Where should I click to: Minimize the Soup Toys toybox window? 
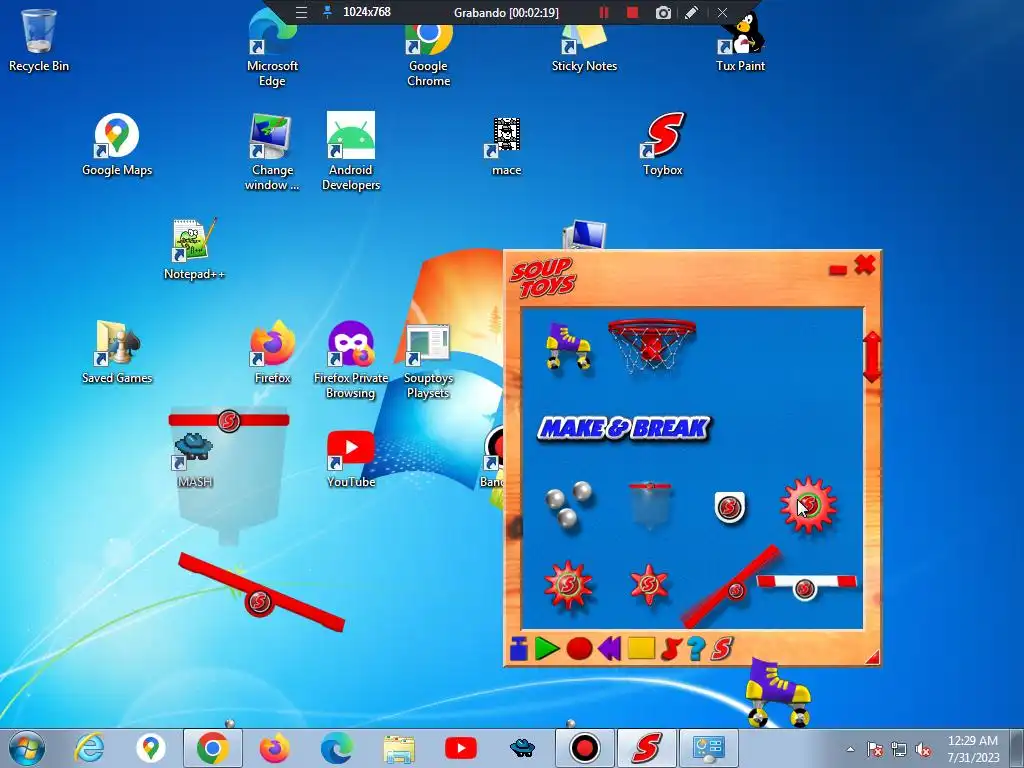tap(837, 270)
